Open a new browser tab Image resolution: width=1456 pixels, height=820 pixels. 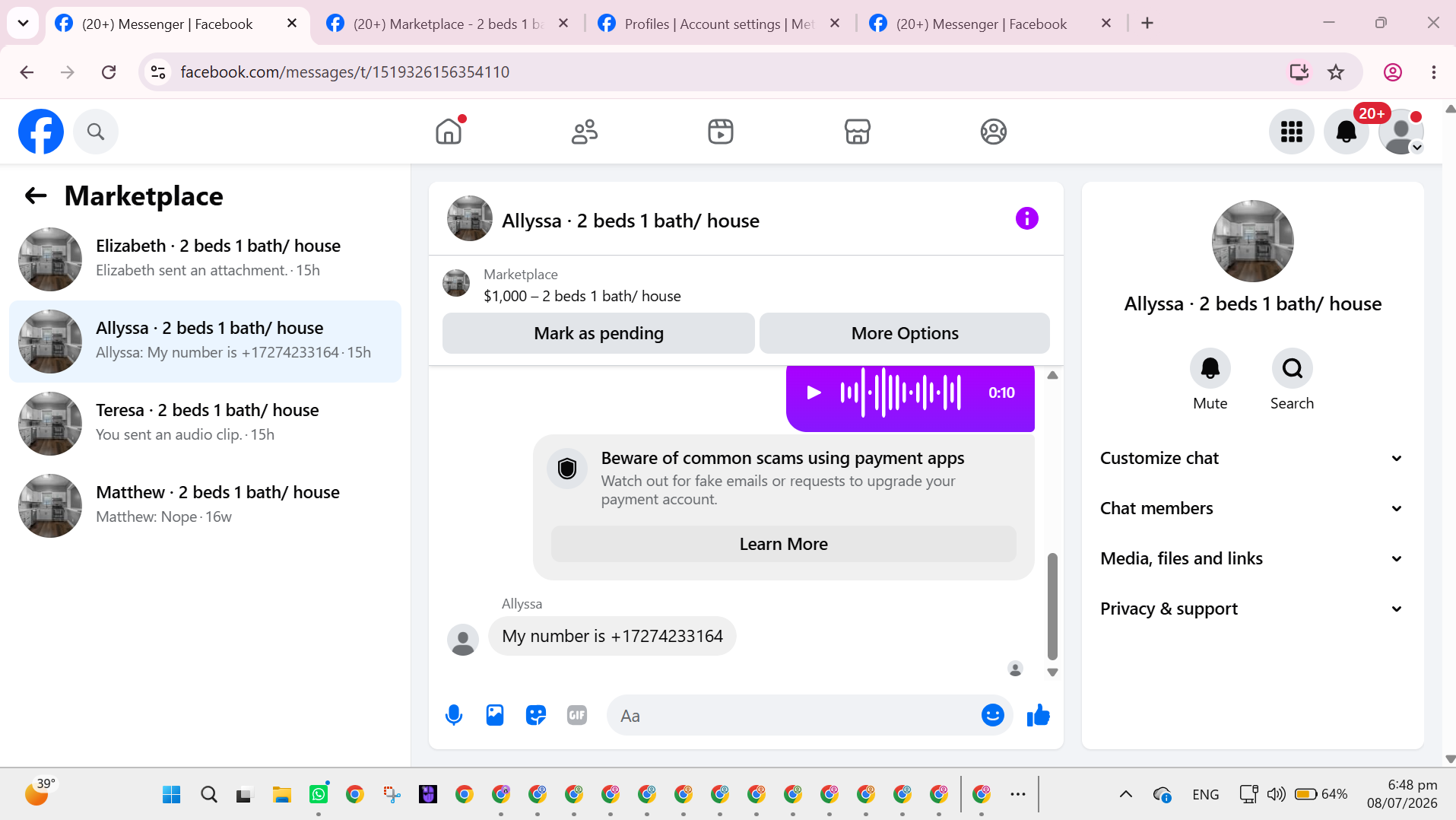pyautogui.click(x=1147, y=24)
